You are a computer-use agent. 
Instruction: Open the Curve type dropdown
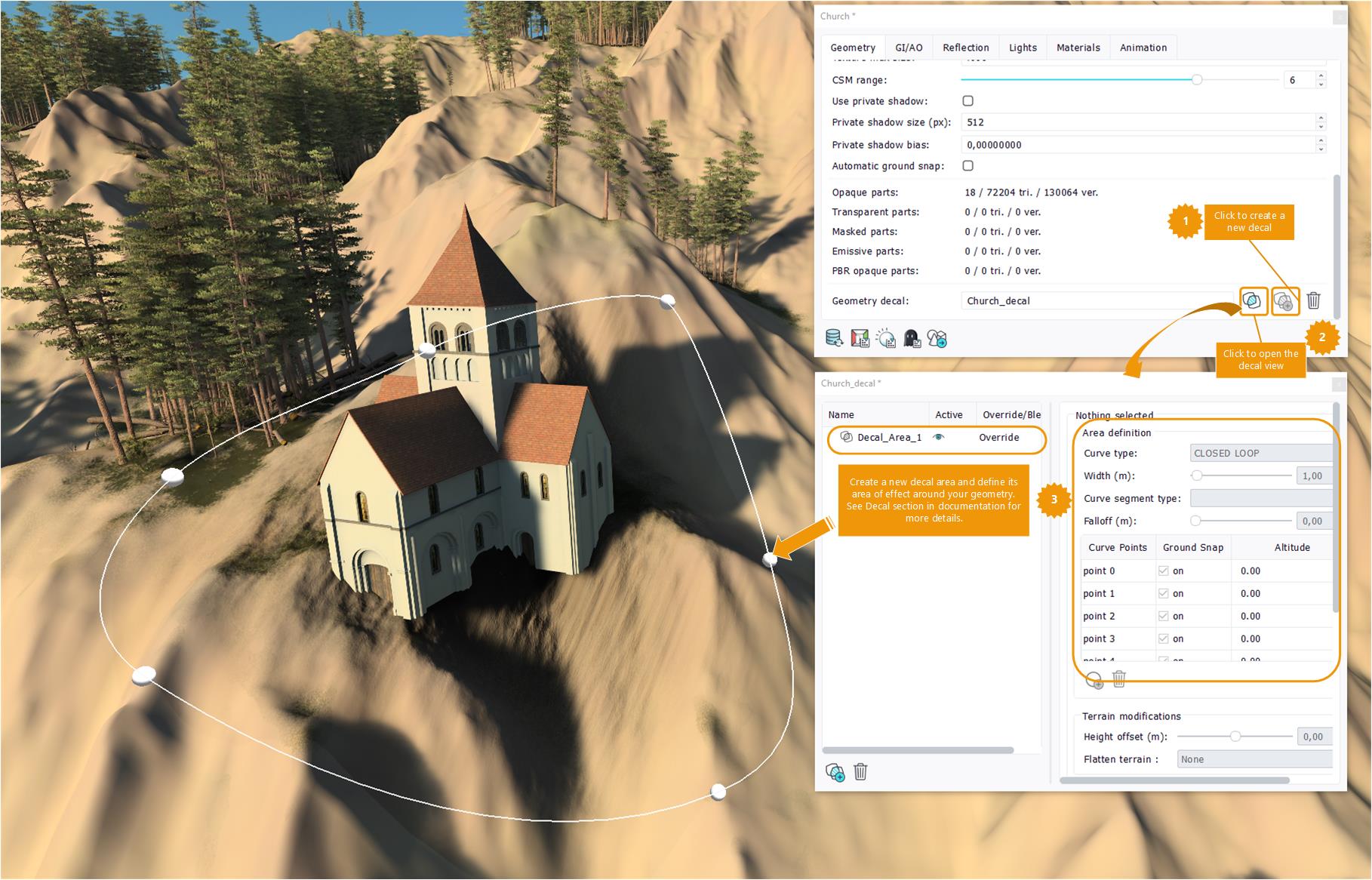point(1260,454)
